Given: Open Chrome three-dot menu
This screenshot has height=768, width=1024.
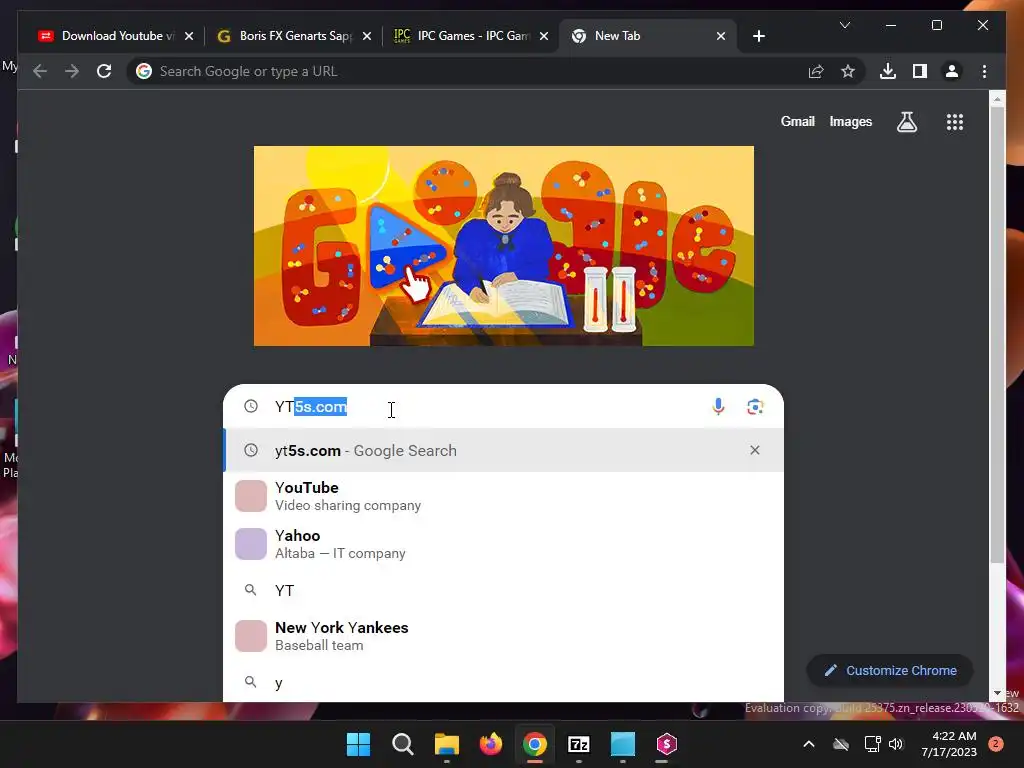Looking at the screenshot, I should (x=984, y=71).
